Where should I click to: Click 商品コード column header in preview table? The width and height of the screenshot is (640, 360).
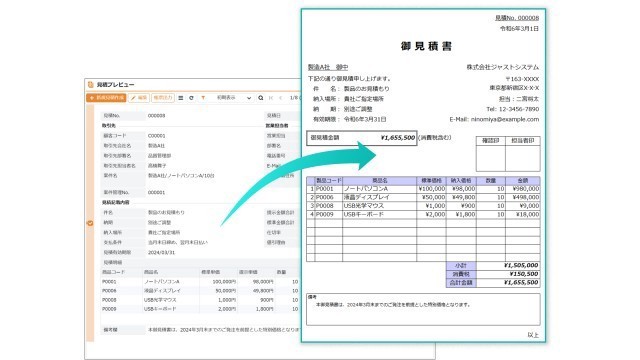pyautogui.click(x=113, y=272)
